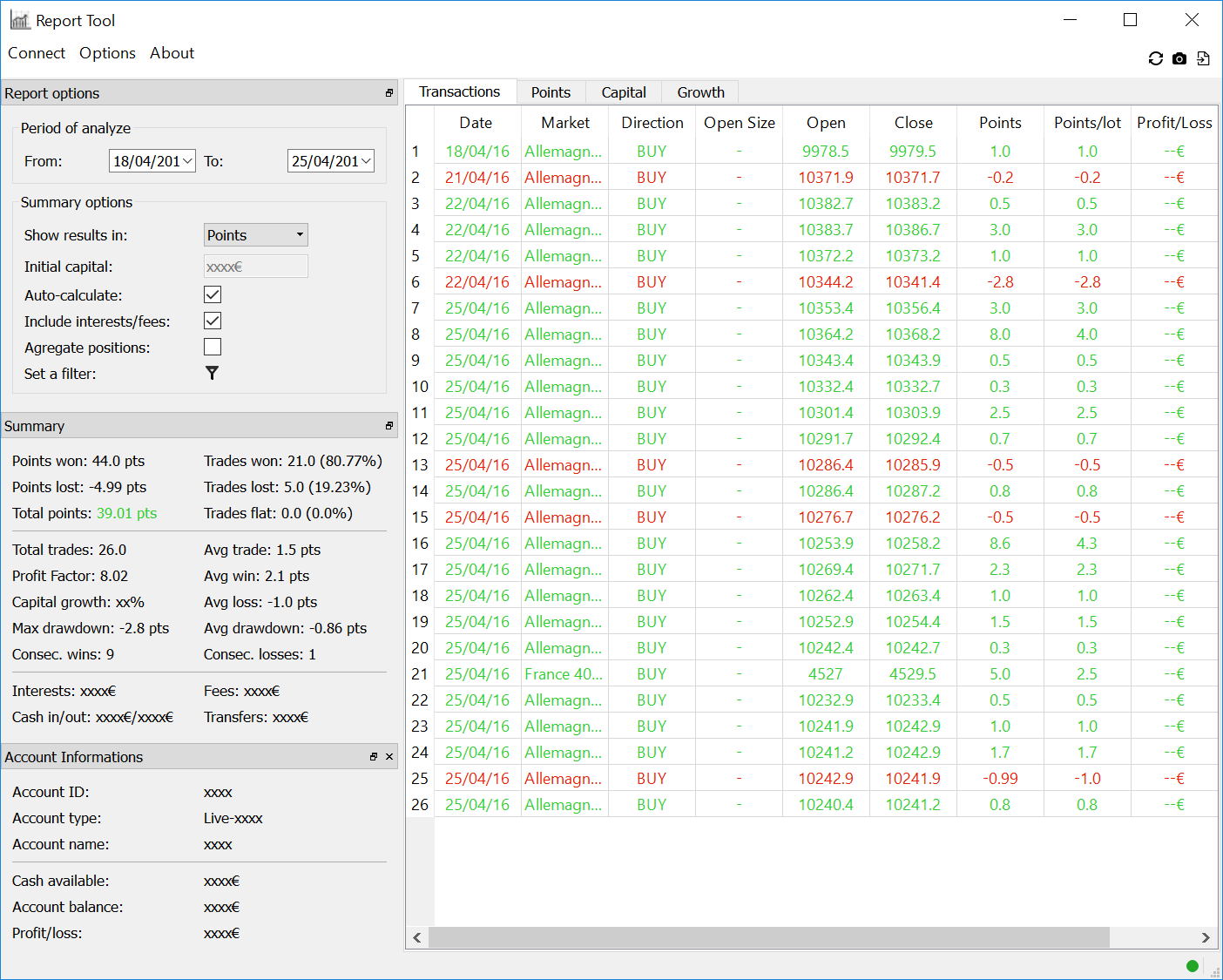Open the Options menu

(107, 53)
